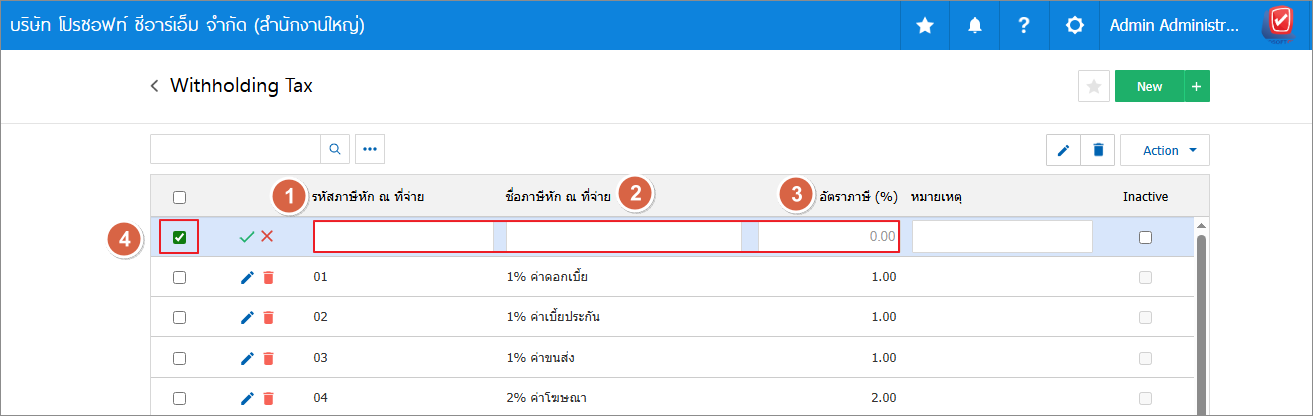Image resolution: width=1313 pixels, height=416 pixels.
Task: Cancel new row with red X
Action: click(267, 237)
